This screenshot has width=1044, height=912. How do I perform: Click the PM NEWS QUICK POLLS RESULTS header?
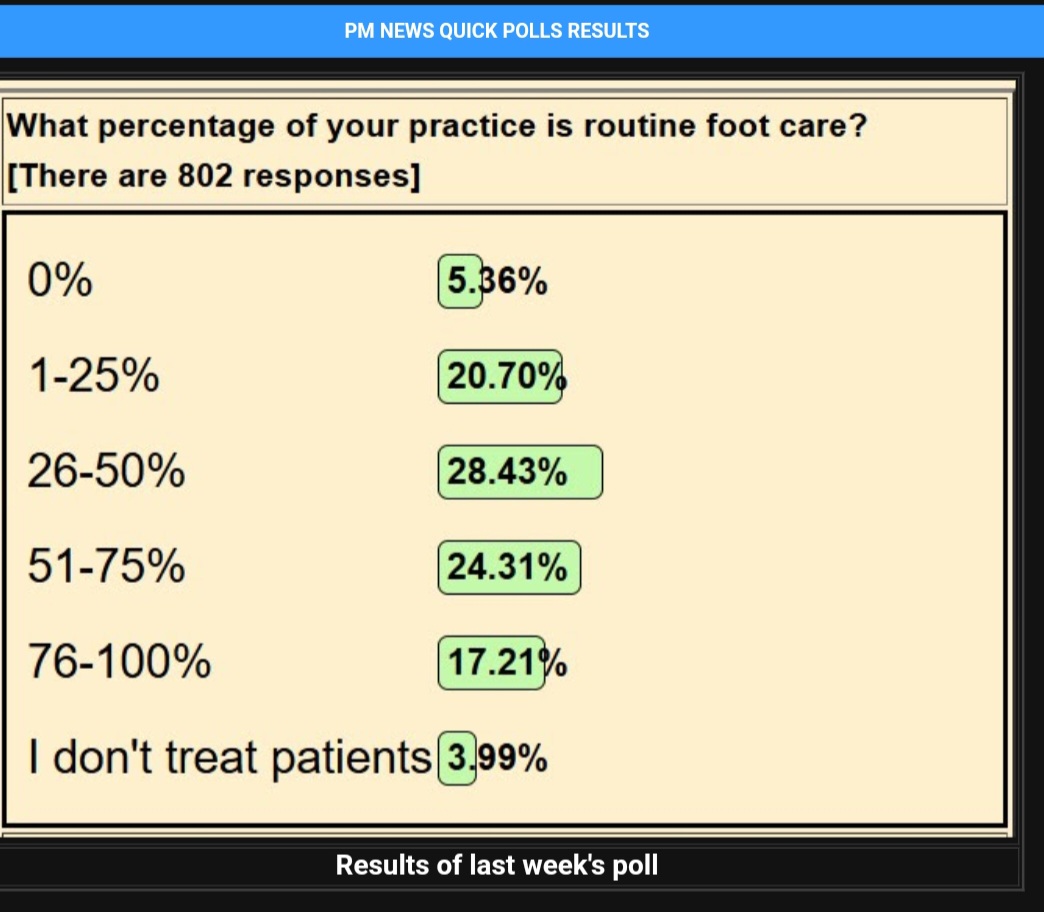pos(497,31)
